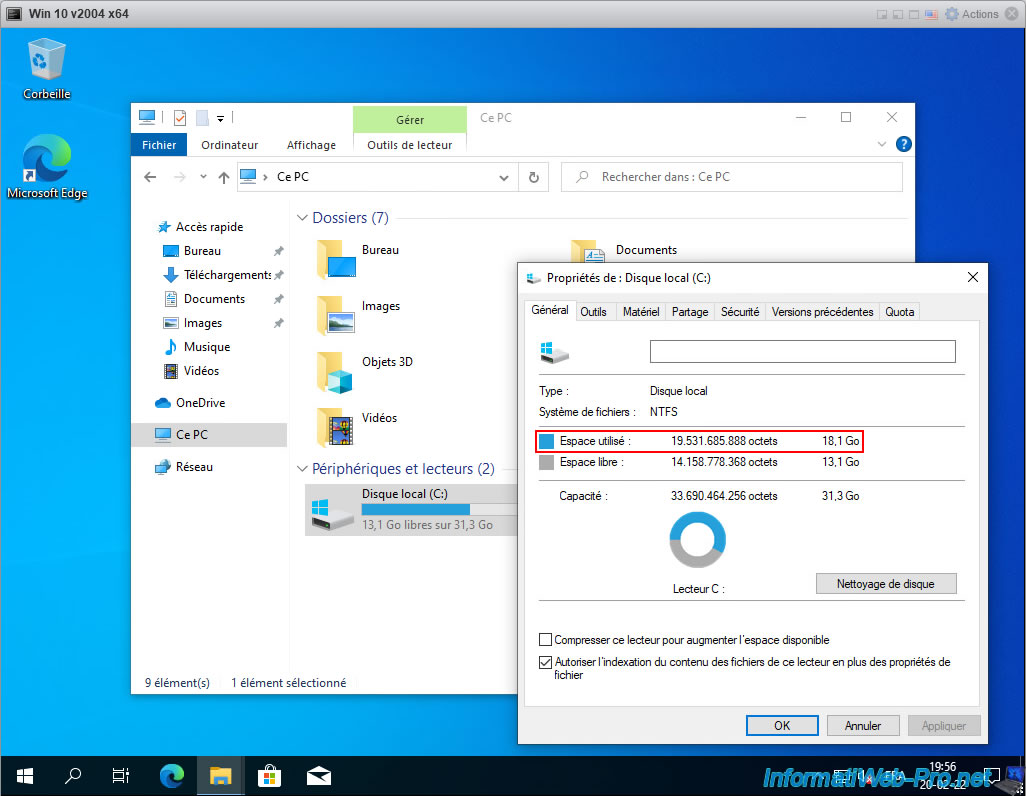Screen dimensions: 1026x796
Task: Switch to the Quota tab
Action: [x=900, y=312]
